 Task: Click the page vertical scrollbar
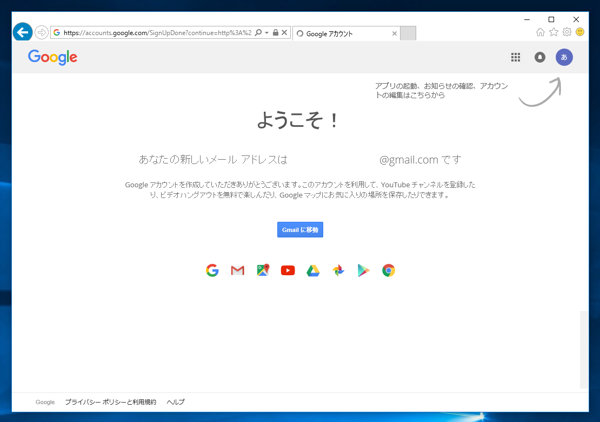point(584,349)
